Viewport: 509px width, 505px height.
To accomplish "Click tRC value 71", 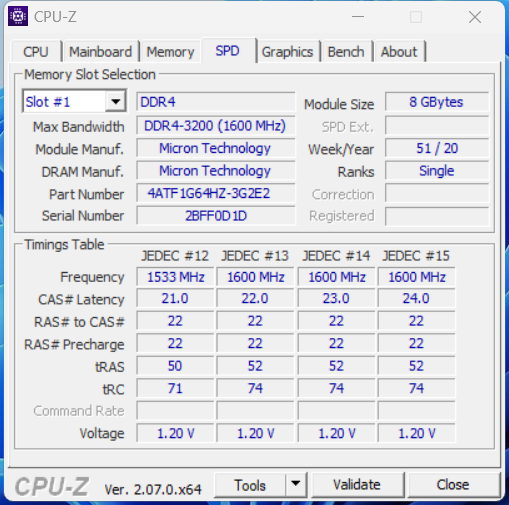I will [x=175, y=388].
